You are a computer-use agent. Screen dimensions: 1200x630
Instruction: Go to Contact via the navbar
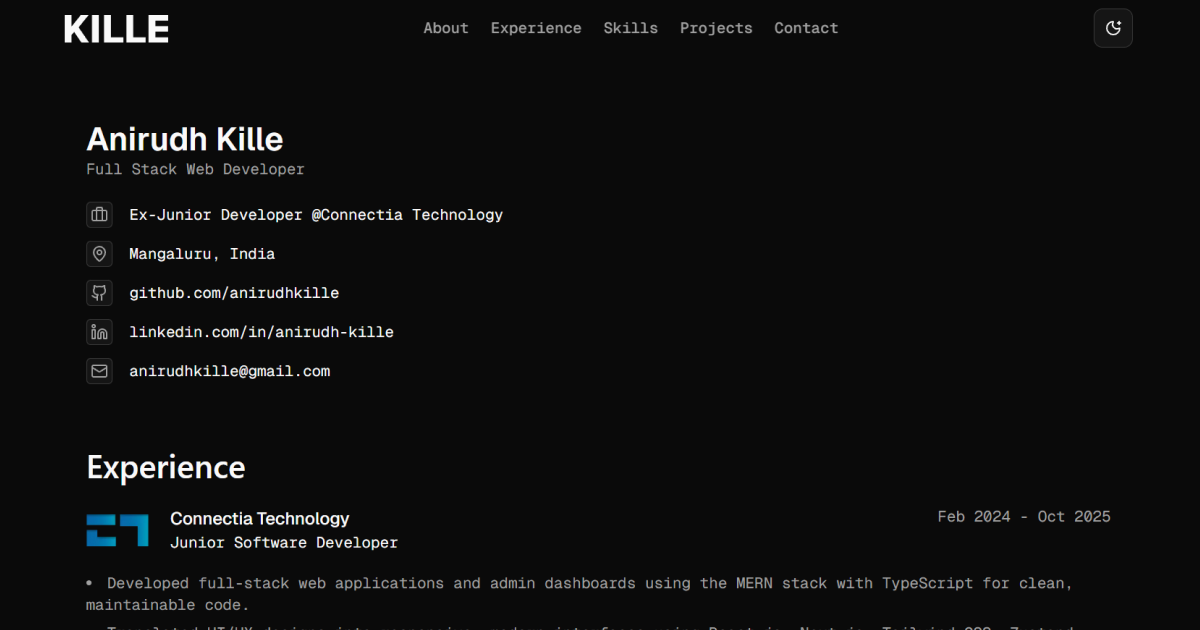click(x=806, y=28)
